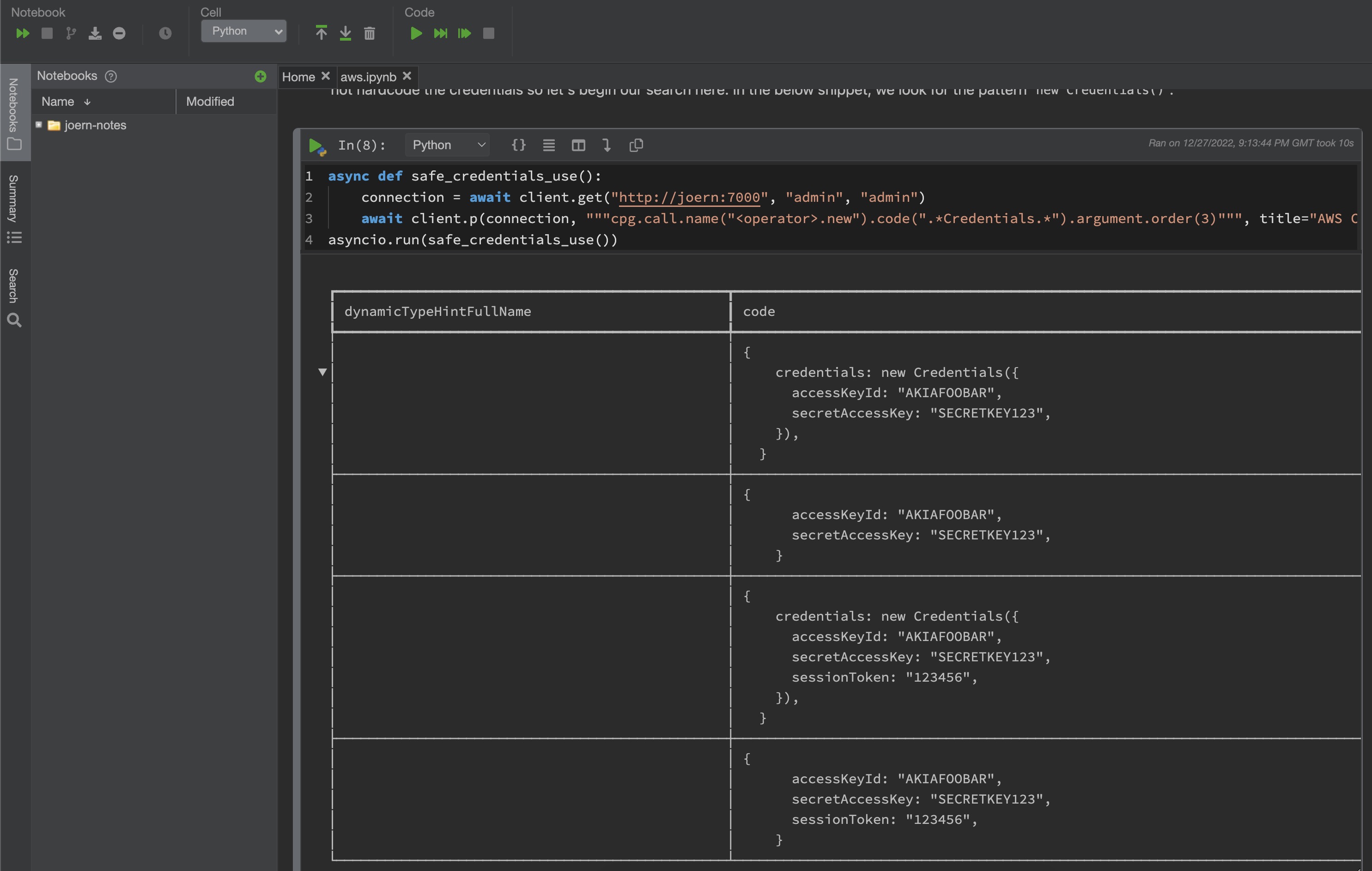
Task: Click the copy cell icon in In(8) toolbar
Action: click(637, 145)
